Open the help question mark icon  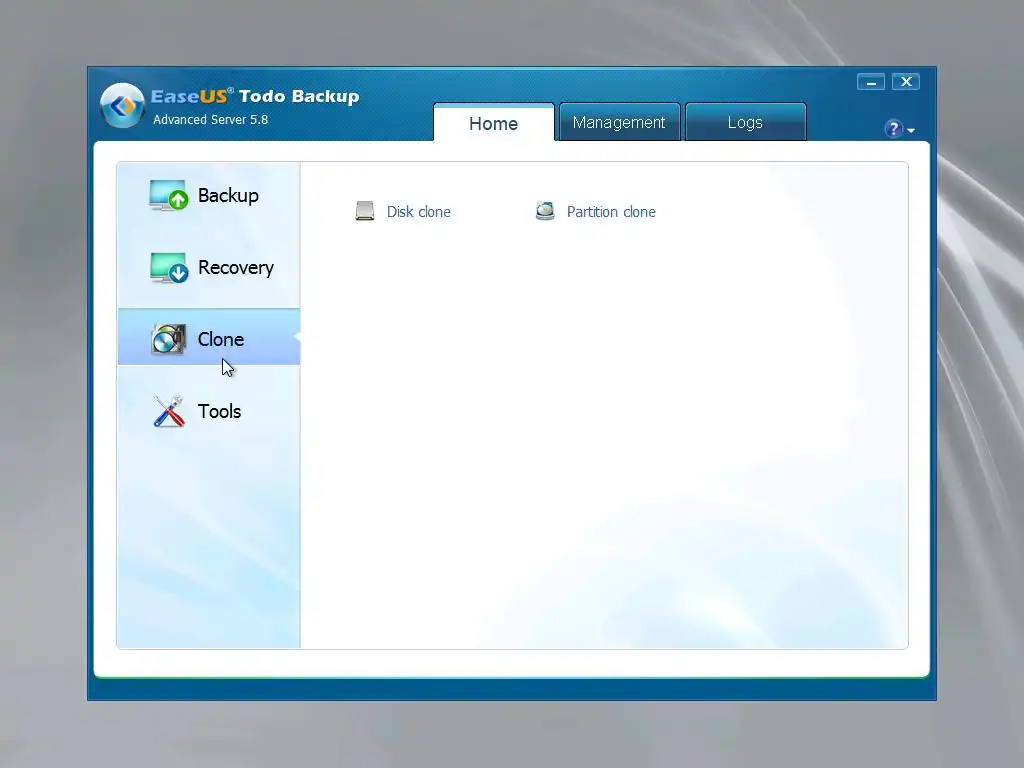tap(893, 129)
